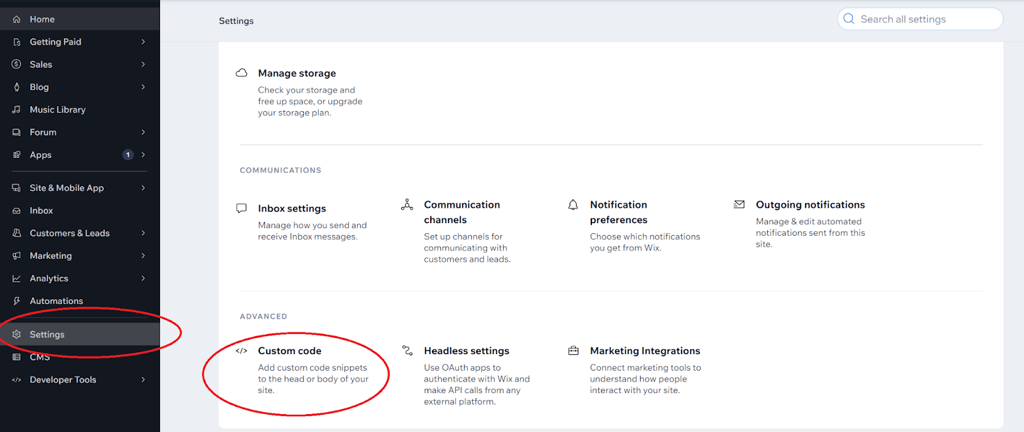1024x432 pixels.
Task: Expand the Forum submenu chevron
Action: [x=143, y=132]
